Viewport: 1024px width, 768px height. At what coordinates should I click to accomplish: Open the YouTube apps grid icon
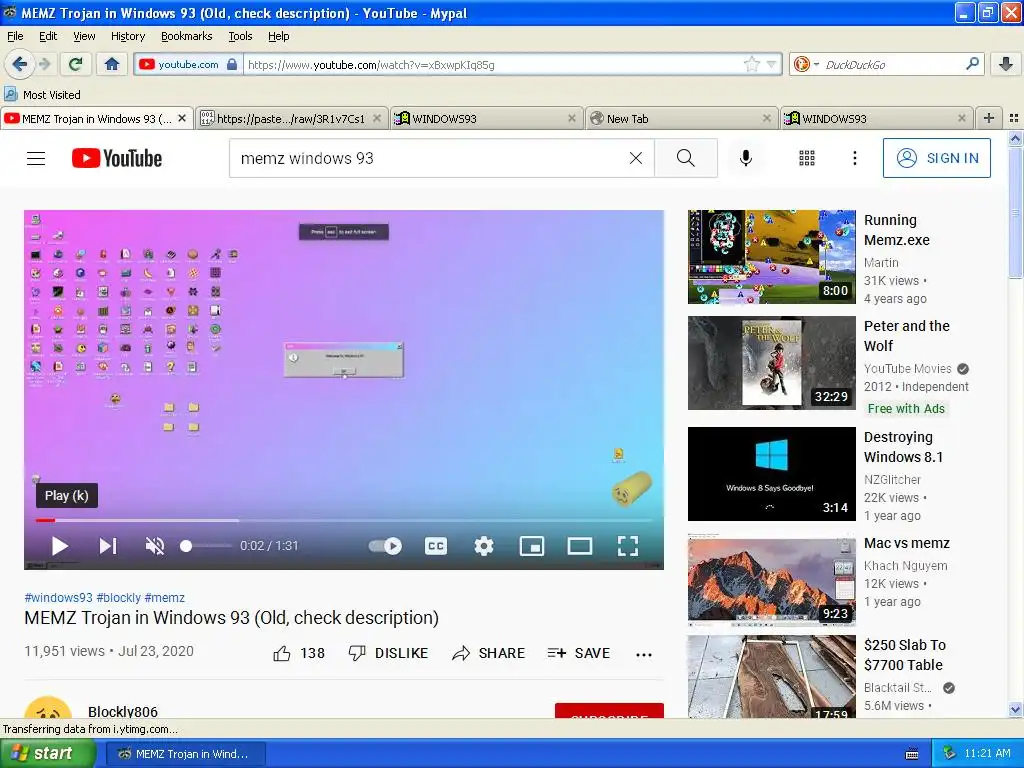click(807, 158)
